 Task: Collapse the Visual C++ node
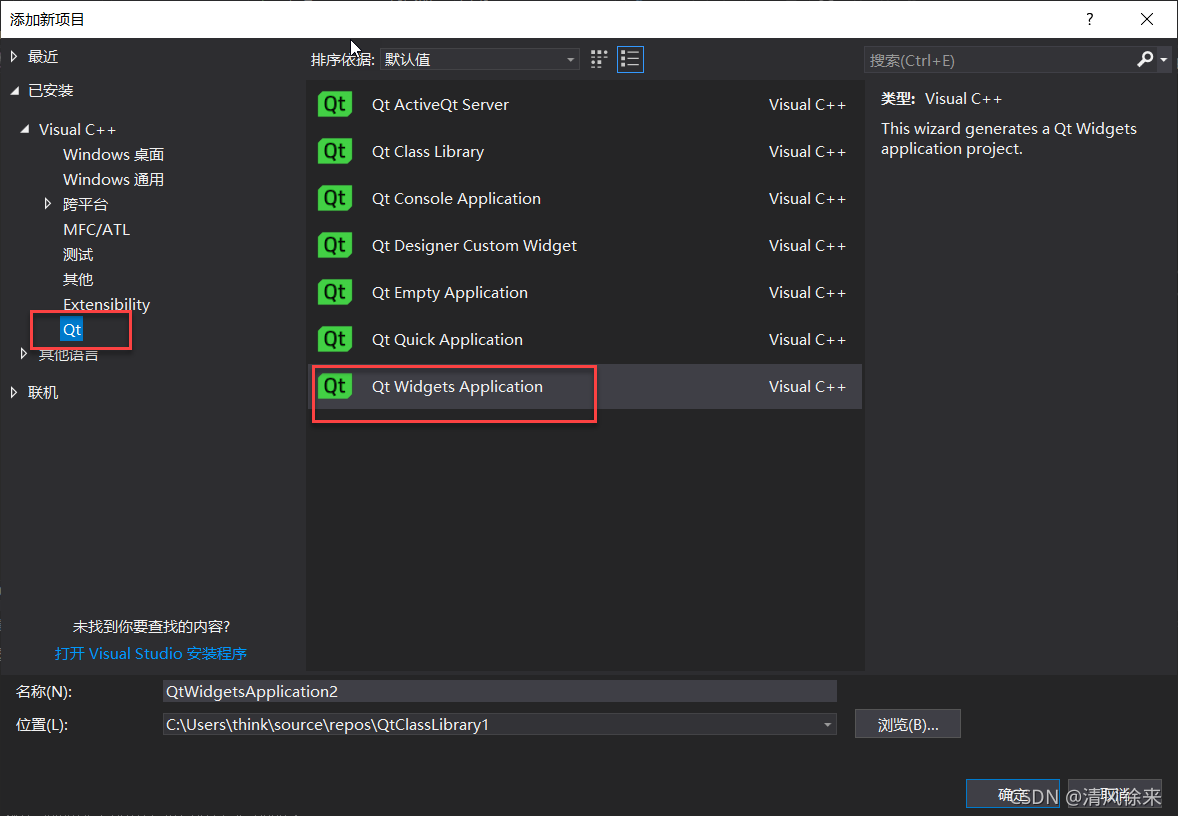point(25,129)
